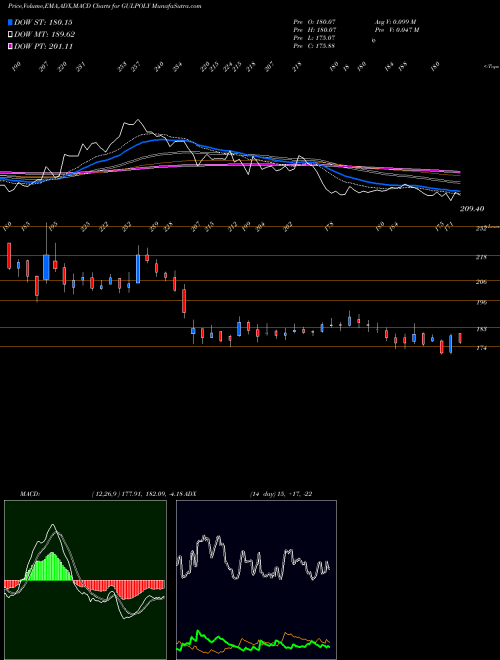Image resolution: width=500 pixels, height=660 pixels.
Task: Click the 206 price axis label
Action: [x=481, y=282]
